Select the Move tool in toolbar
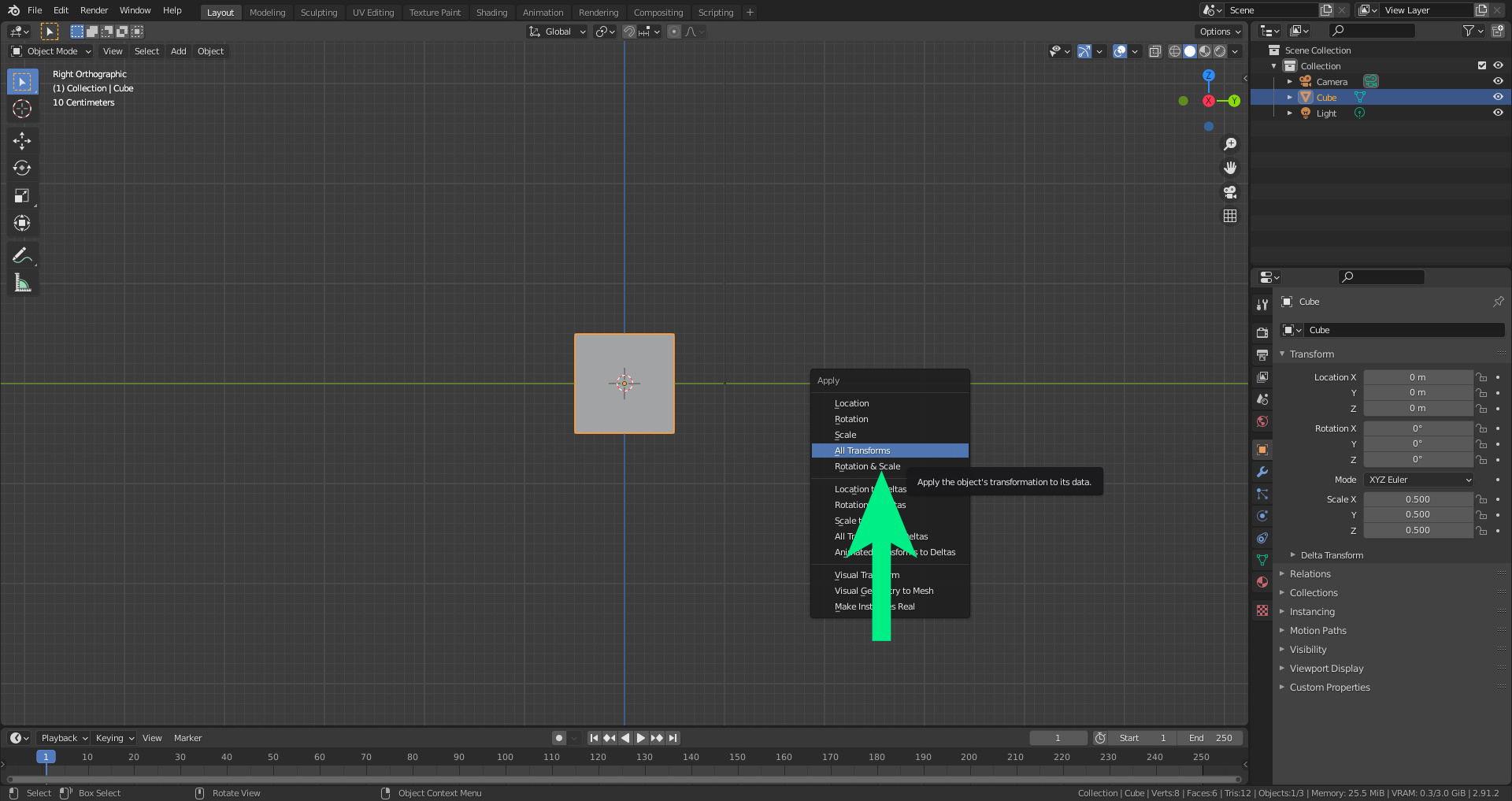The width and height of the screenshot is (1512, 801). [22, 140]
